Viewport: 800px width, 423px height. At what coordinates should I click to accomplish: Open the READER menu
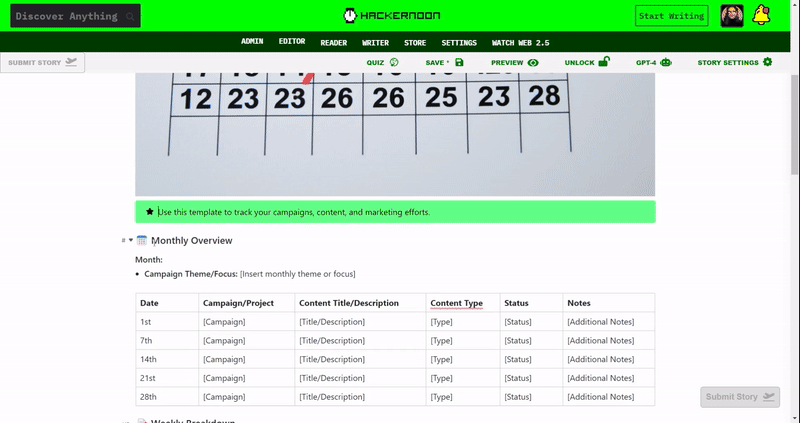(334, 43)
